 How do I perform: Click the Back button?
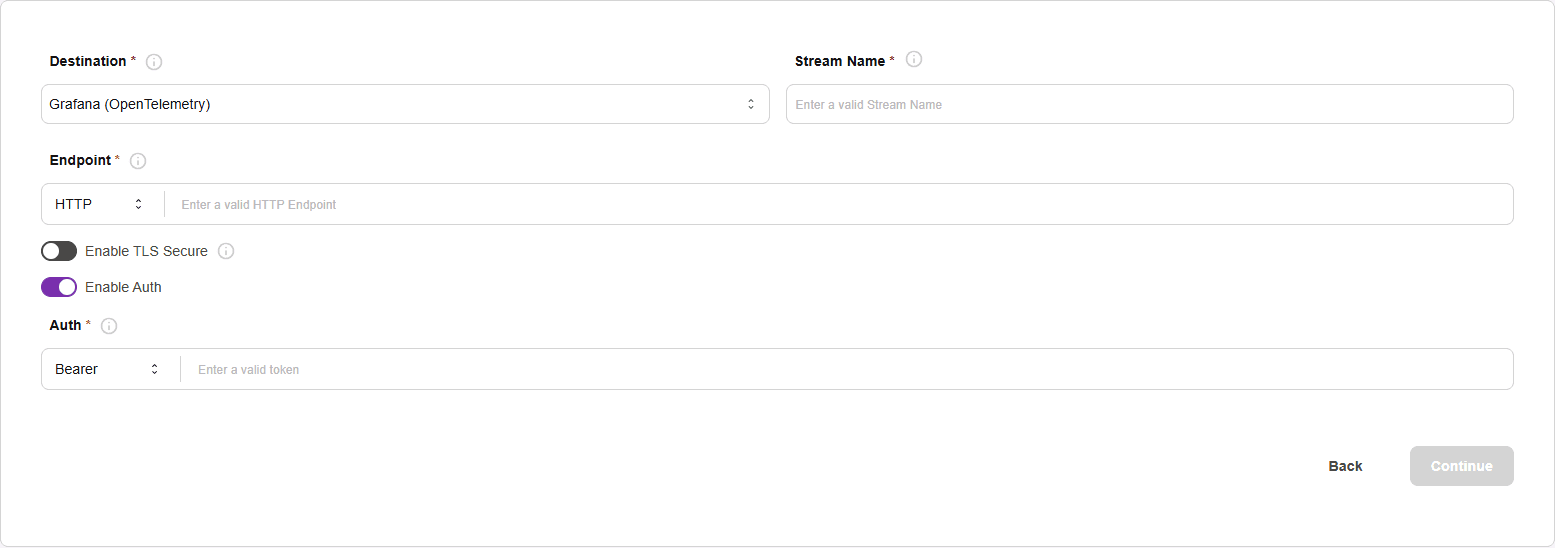pyautogui.click(x=1345, y=466)
